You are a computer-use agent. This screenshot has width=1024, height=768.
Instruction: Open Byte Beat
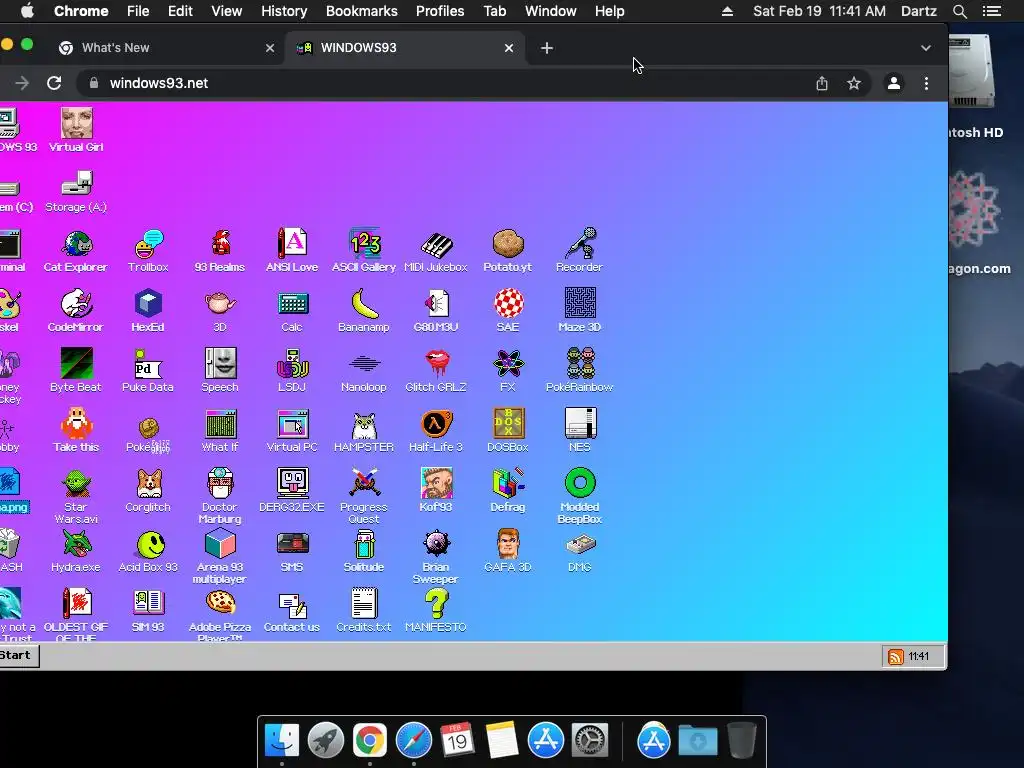[x=76, y=371]
